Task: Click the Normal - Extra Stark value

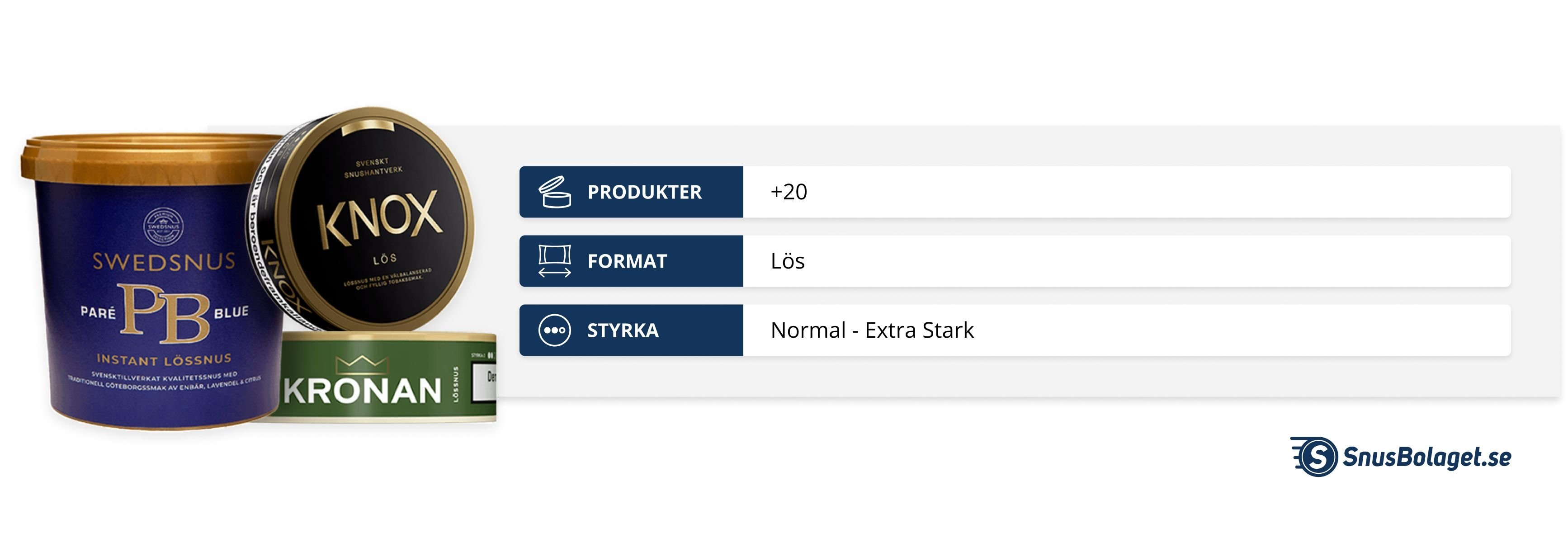Action: click(x=872, y=330)
